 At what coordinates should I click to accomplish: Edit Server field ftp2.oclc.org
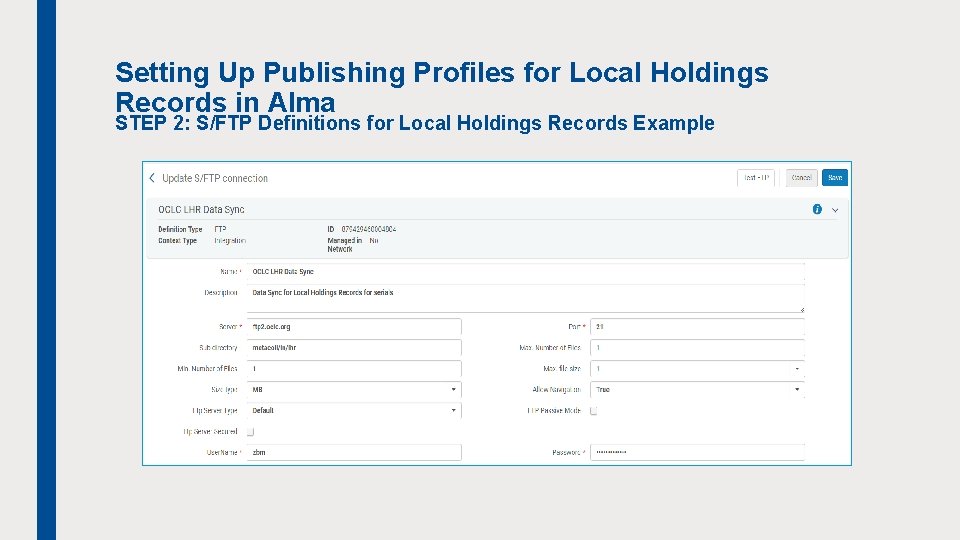tap(354, 327)
